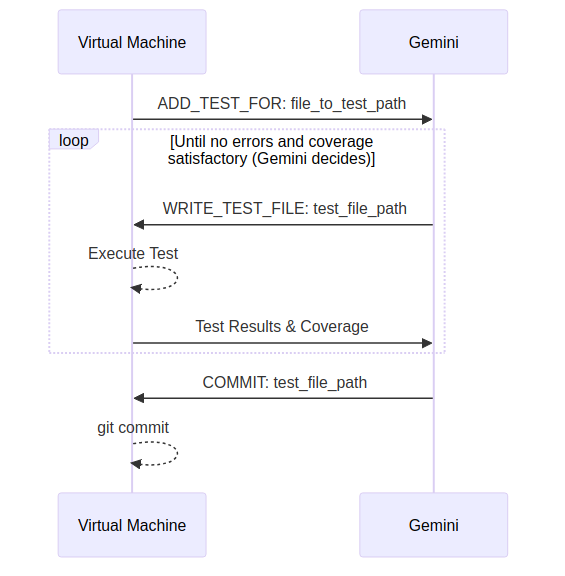Click the arrowhead of the WRITE_TEST_FILE arrow
The width and height of the screenshot is (565, 576).
tap(139, 225)
